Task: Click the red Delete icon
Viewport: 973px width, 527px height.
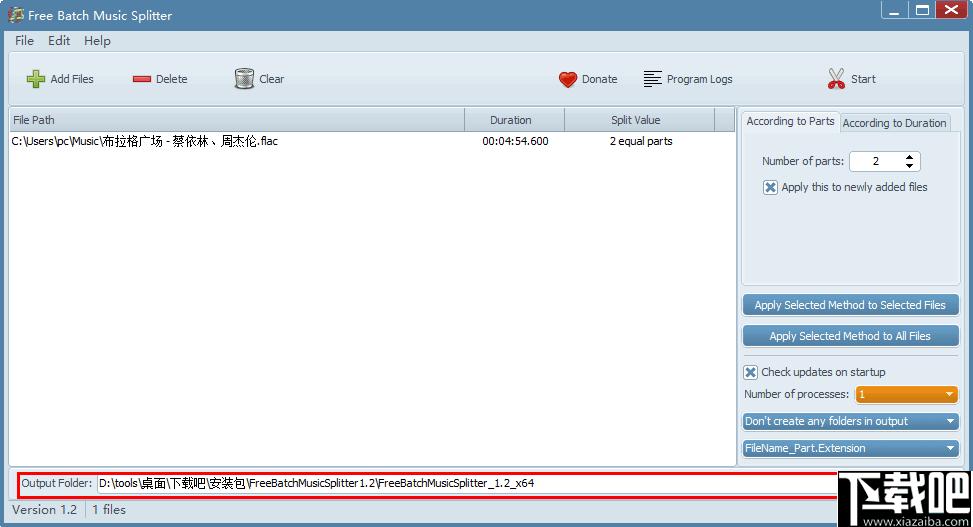Action: pos(141,79)
